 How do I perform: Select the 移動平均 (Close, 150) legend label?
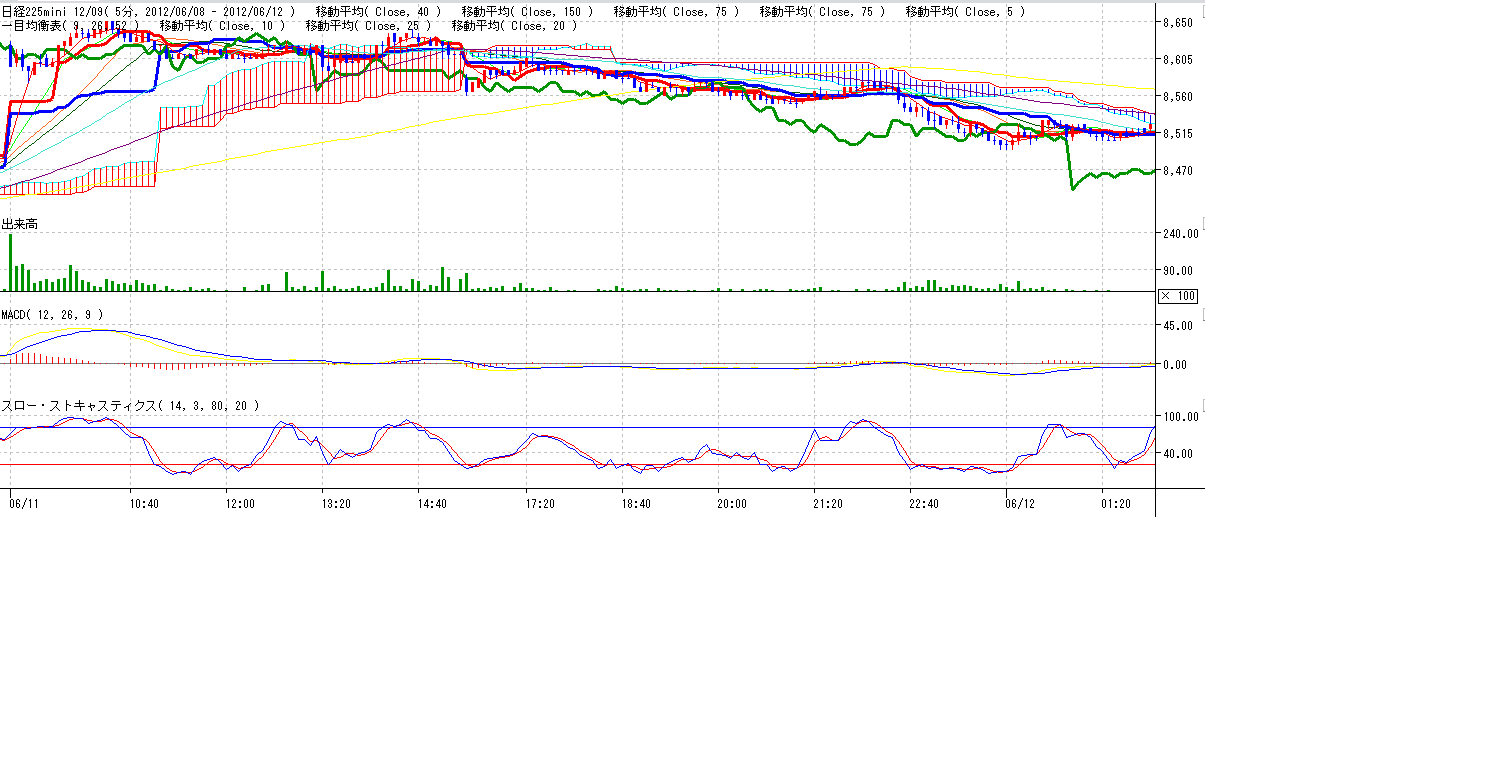527,11
